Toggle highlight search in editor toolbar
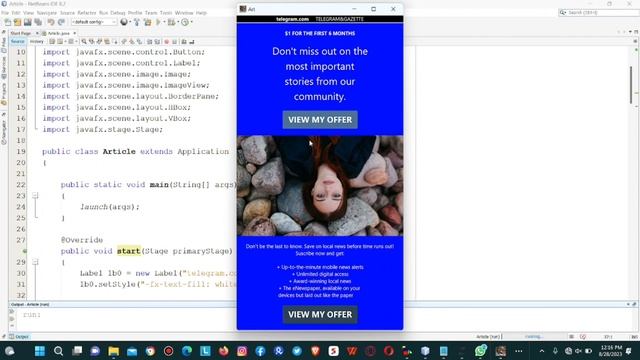The width and height of the screenshot is (640, 360). [107, 41]
